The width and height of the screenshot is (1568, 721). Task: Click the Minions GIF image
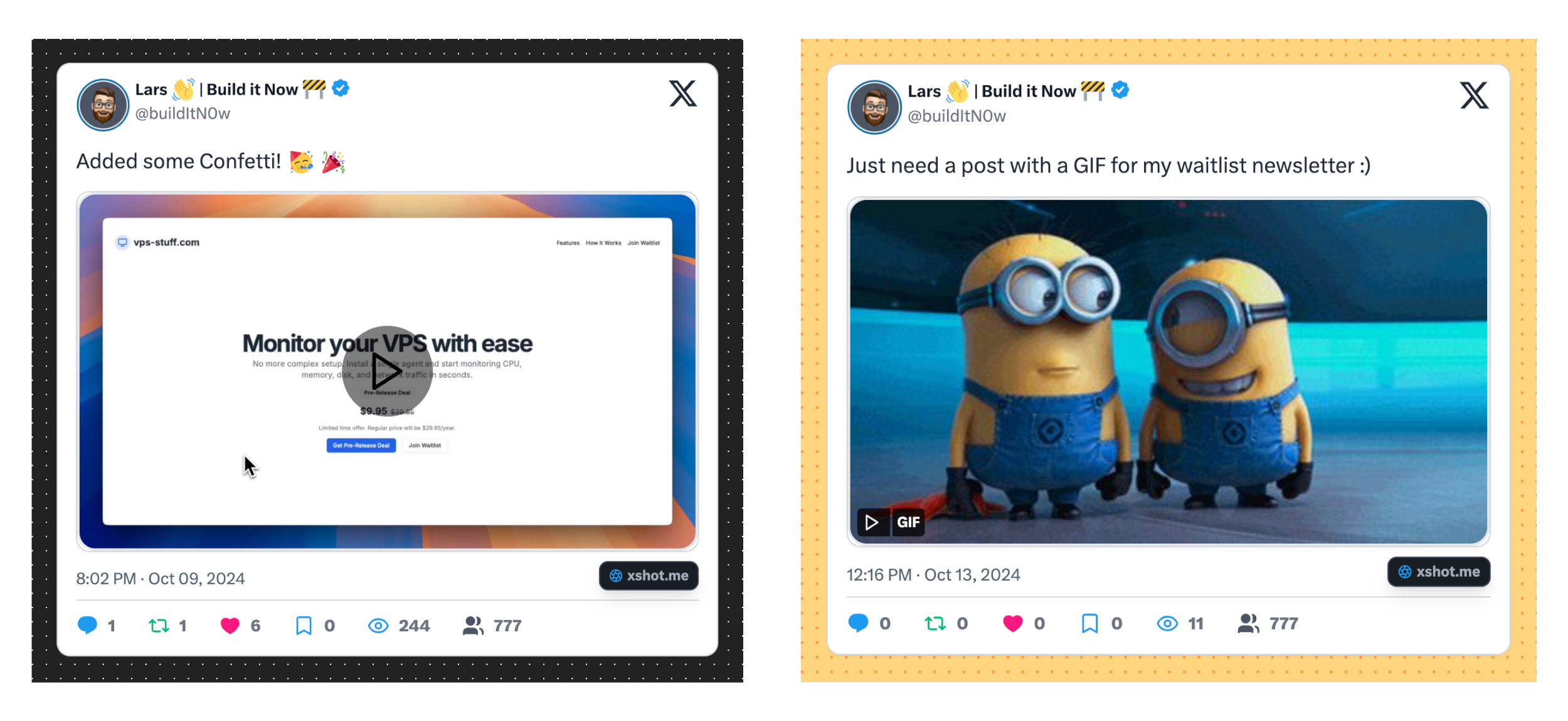1168,371
